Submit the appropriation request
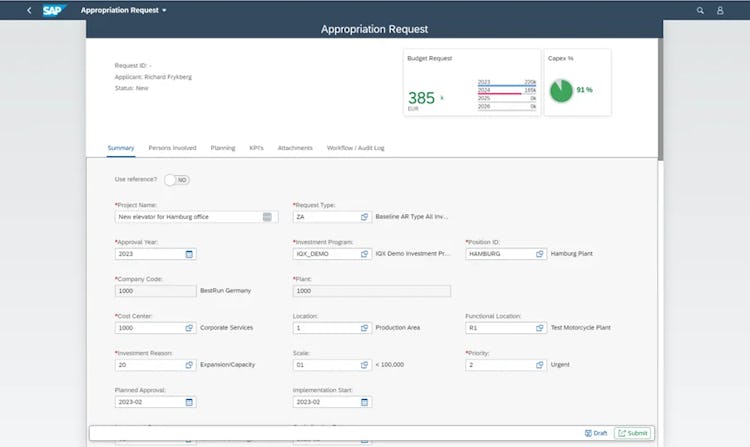This screenshot has width=750, height=447. (632, 433)
